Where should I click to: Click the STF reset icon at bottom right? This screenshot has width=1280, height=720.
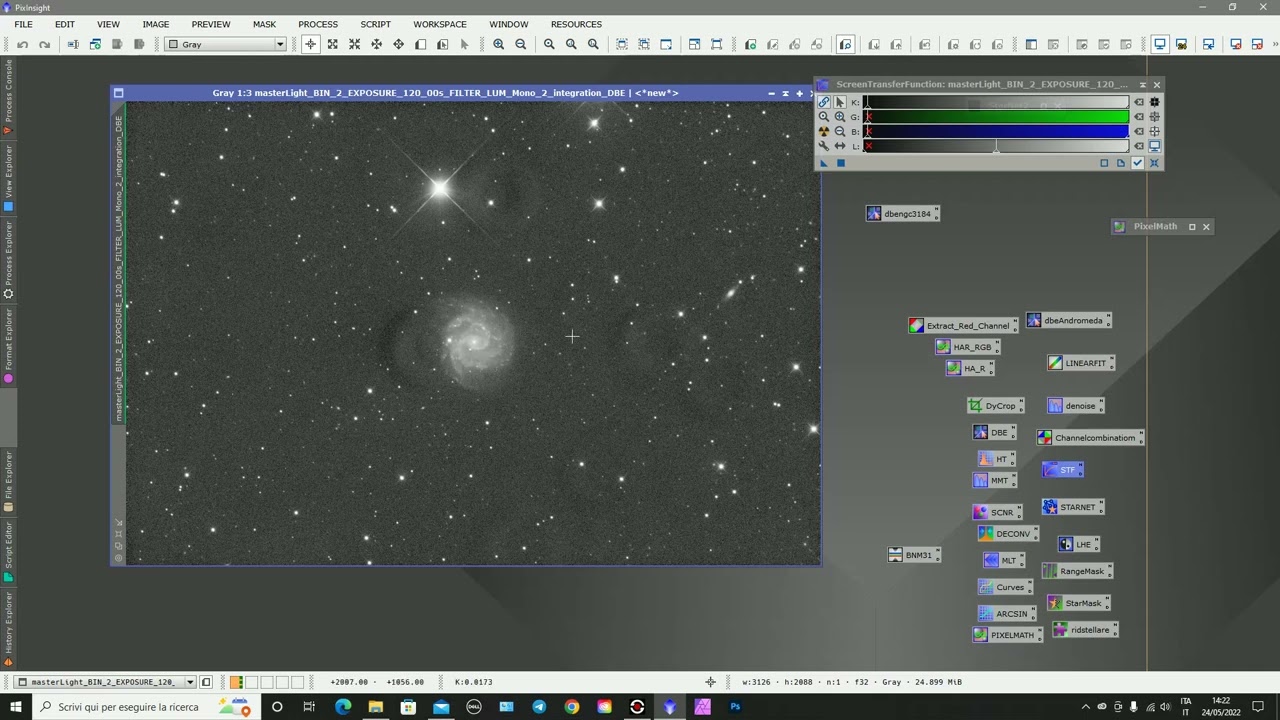coord(1154,163)
